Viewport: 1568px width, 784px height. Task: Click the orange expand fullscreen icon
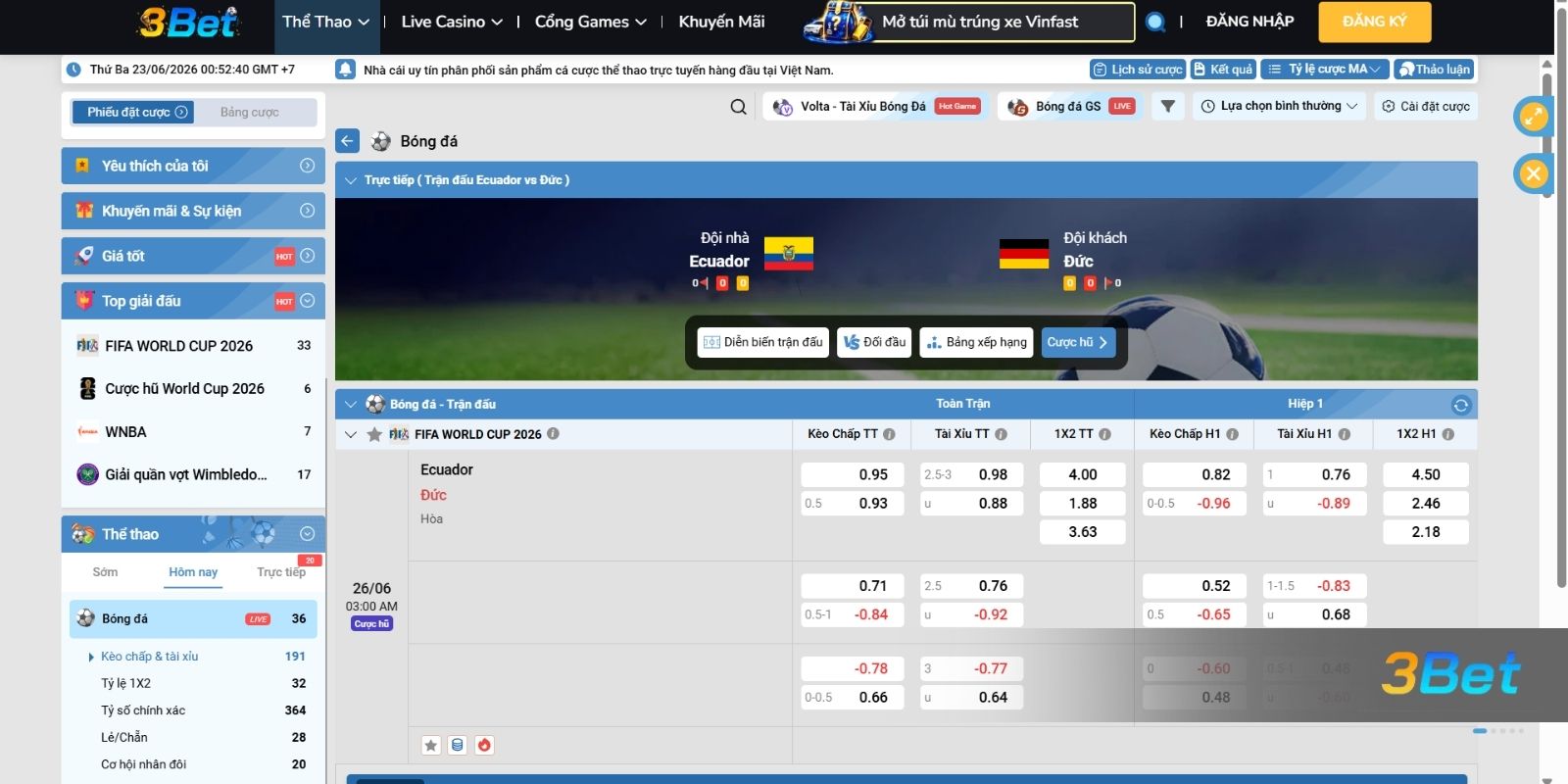pyautogui.click(x=1533, y=117)
